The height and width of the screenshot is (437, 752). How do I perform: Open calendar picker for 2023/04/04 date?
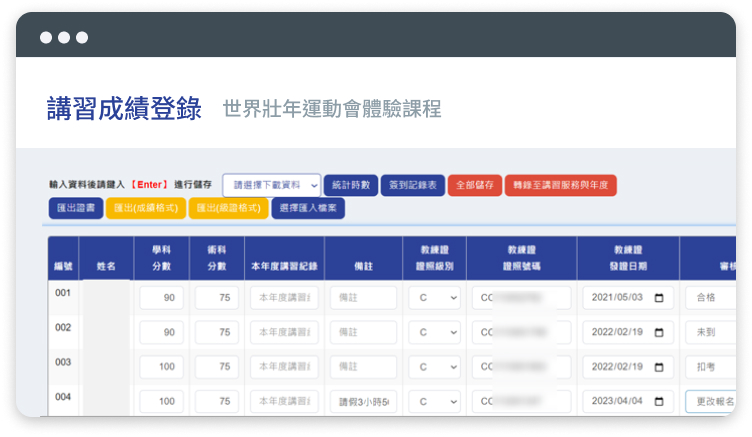click(x=658, y=402)
